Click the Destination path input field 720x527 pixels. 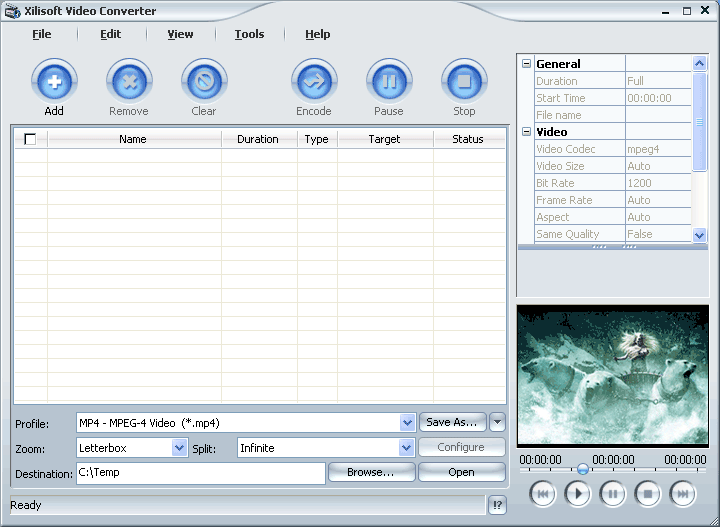pyautogui.click(x=201, y=473)
